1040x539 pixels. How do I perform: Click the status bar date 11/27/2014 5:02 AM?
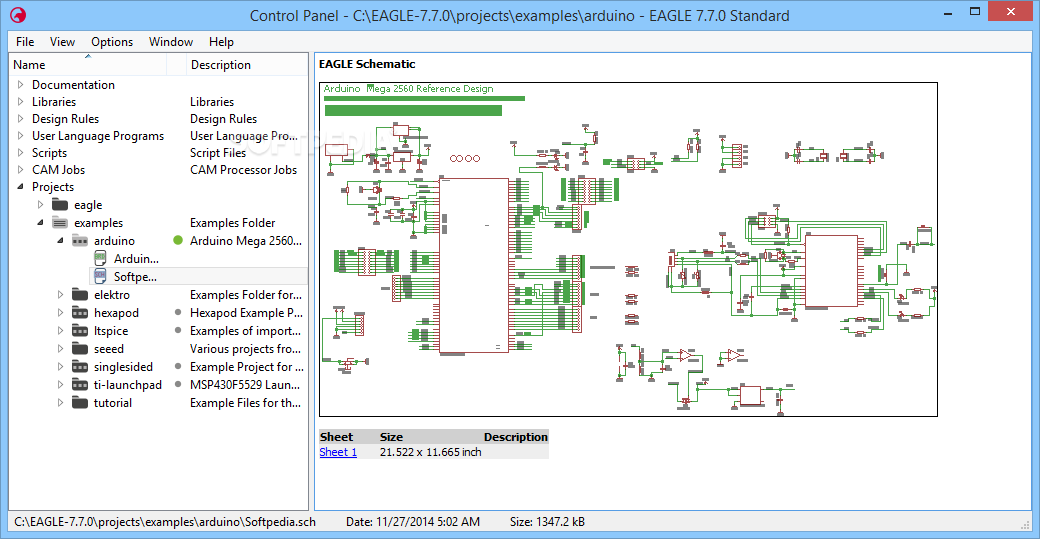[413, 522]
